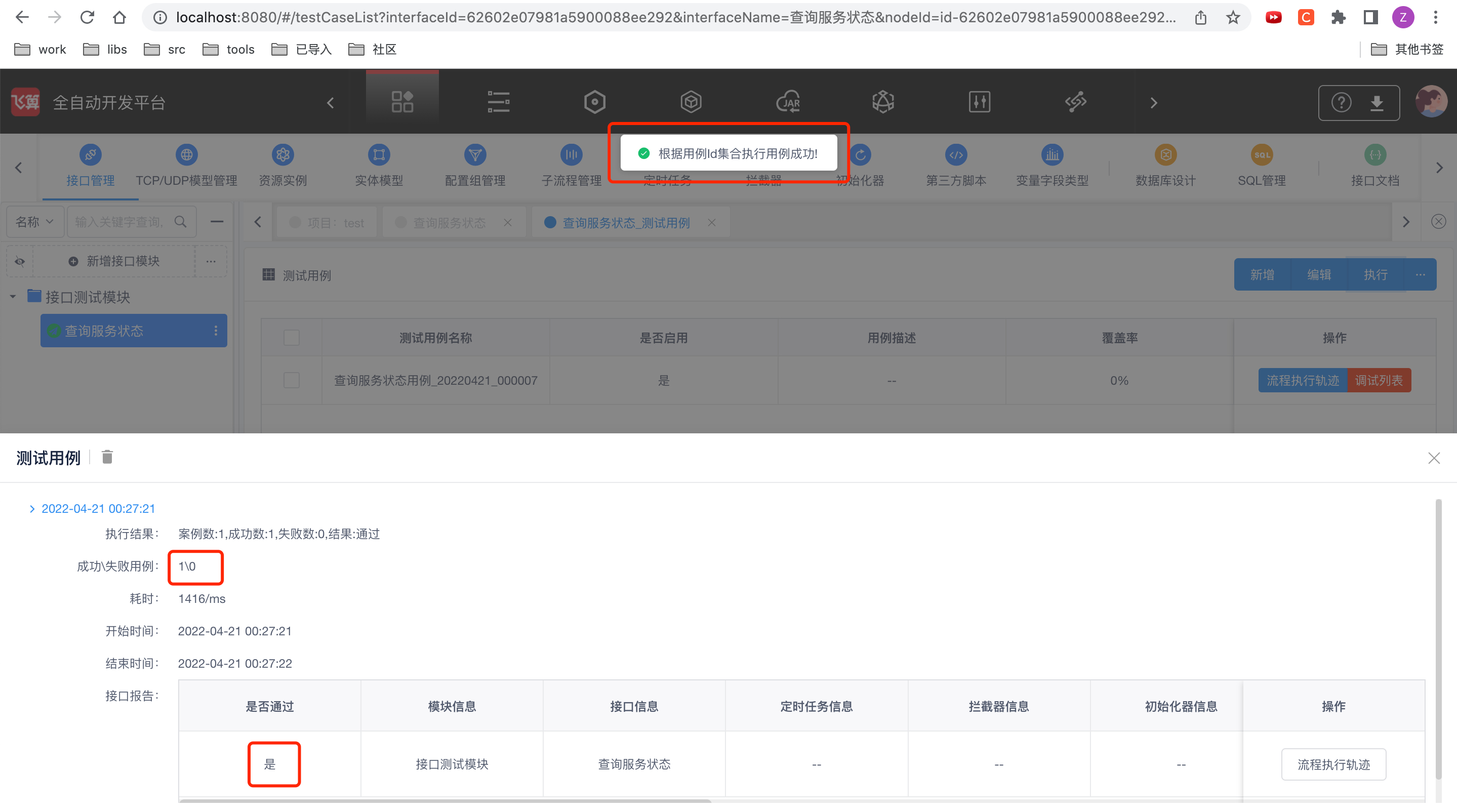The image size is (1457, 812).
Task: Open the 名称 filter dropdown
Action: pyautogui.click(x=34, y=222)
